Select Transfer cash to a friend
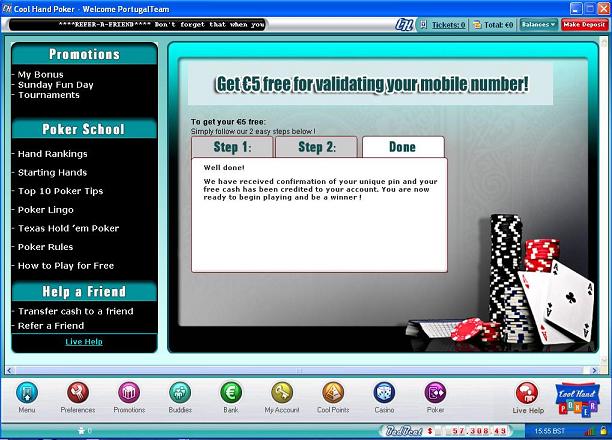Image resolution: width=612 pixels, height=440 pixels. [x=76, y=311]
